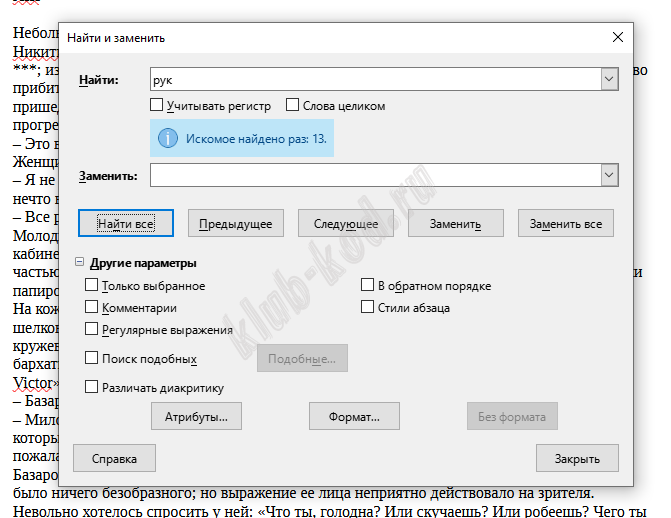671x518 pixels.
Task: Click the Формат... button
Action: (x=355, y=415)
